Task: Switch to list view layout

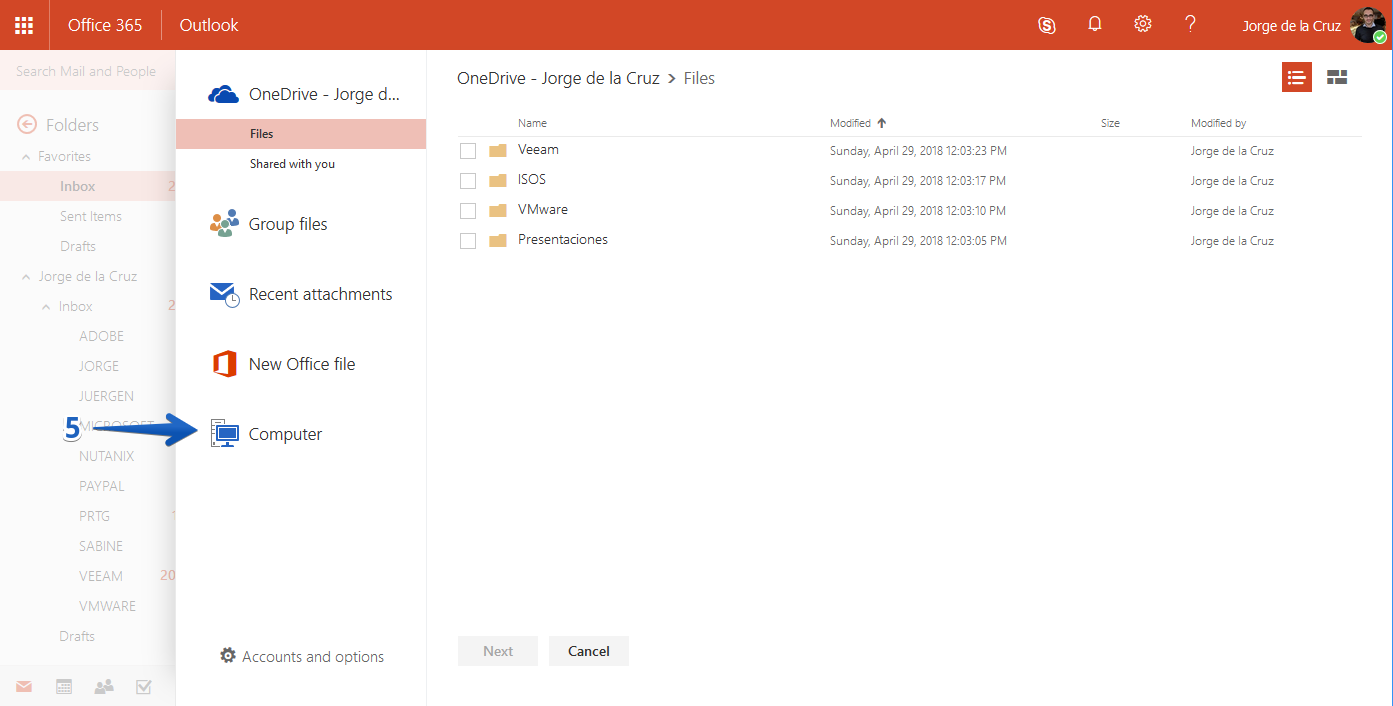Action: (x=1297, y=77)
